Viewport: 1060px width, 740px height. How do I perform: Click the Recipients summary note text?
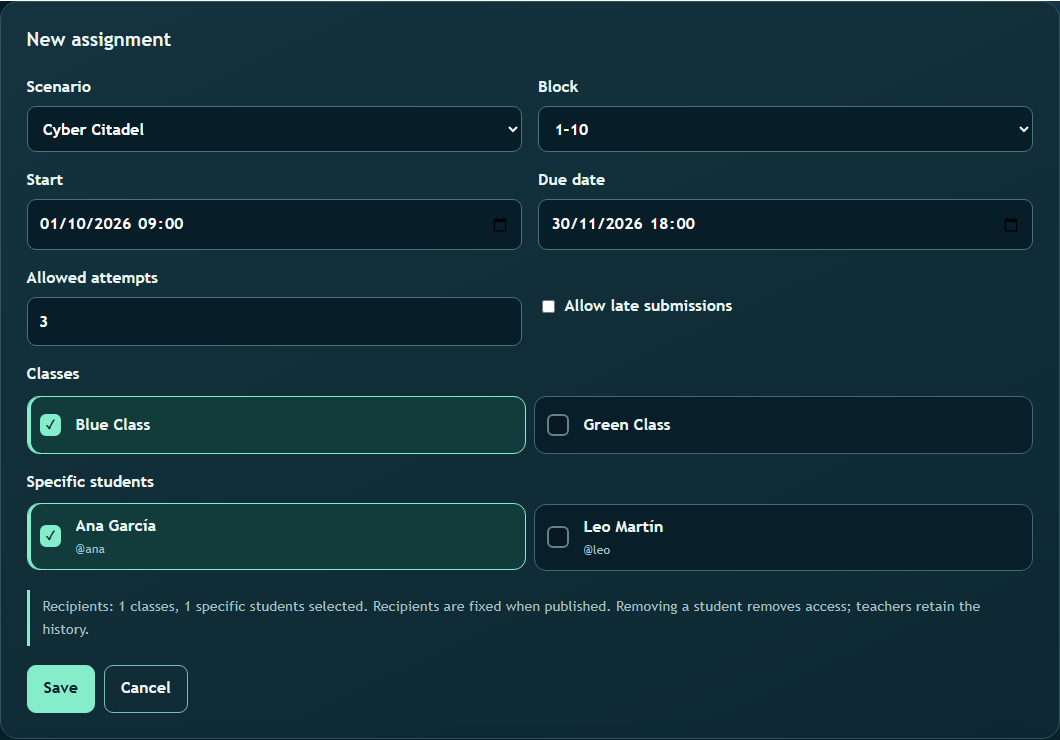(x=511, y=618)
